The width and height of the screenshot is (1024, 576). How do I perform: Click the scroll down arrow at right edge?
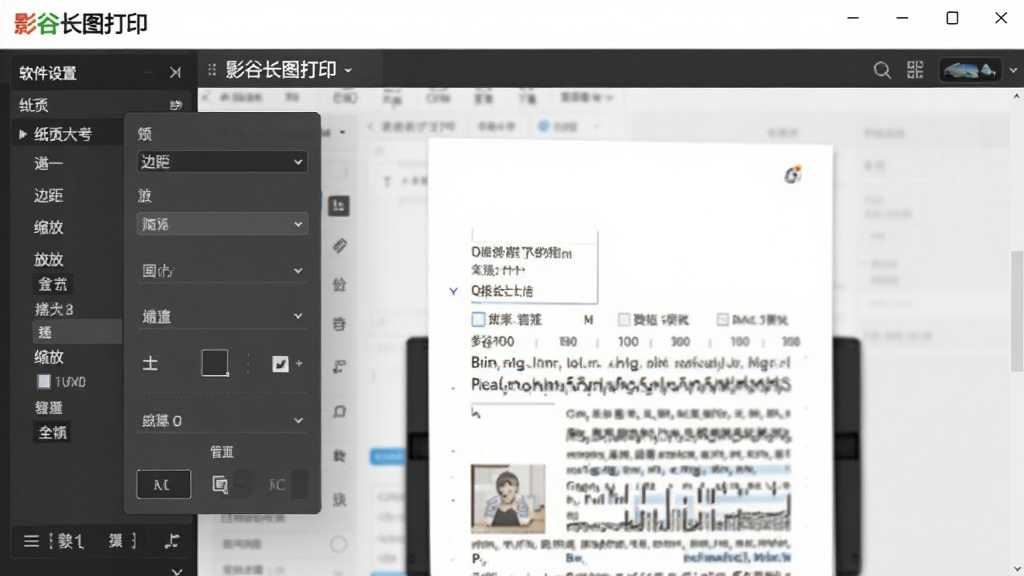tap(1017, 569)
